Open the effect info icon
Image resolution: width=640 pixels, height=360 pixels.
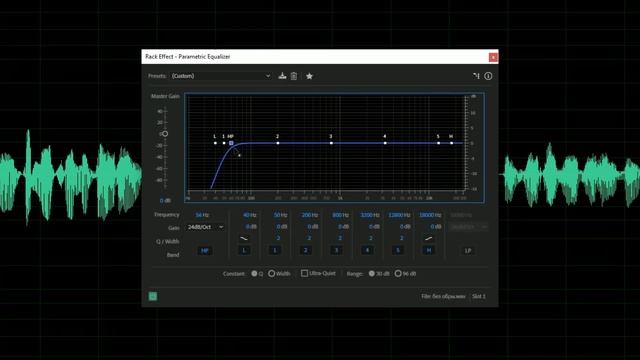tap(488, 76)
